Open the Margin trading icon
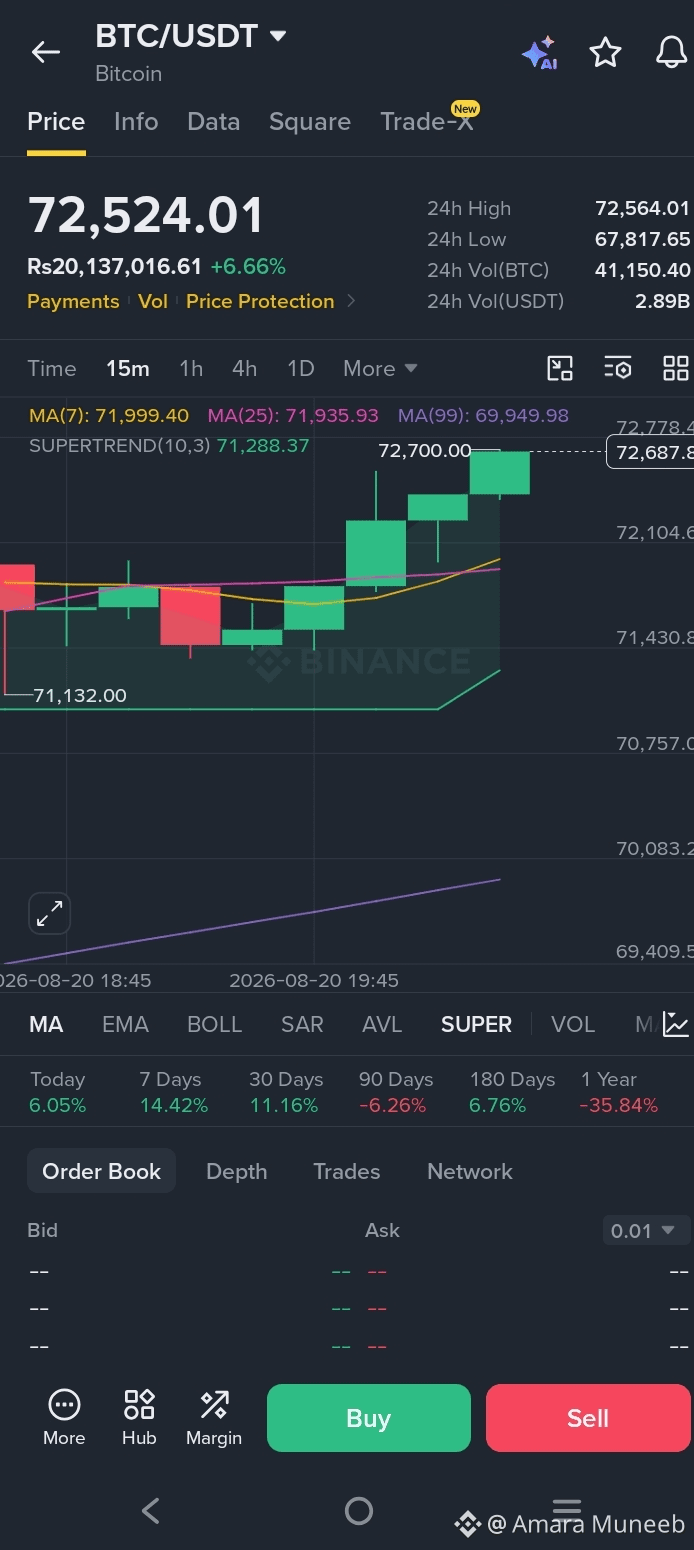The image size is (694, 1550). (214, 1417)
